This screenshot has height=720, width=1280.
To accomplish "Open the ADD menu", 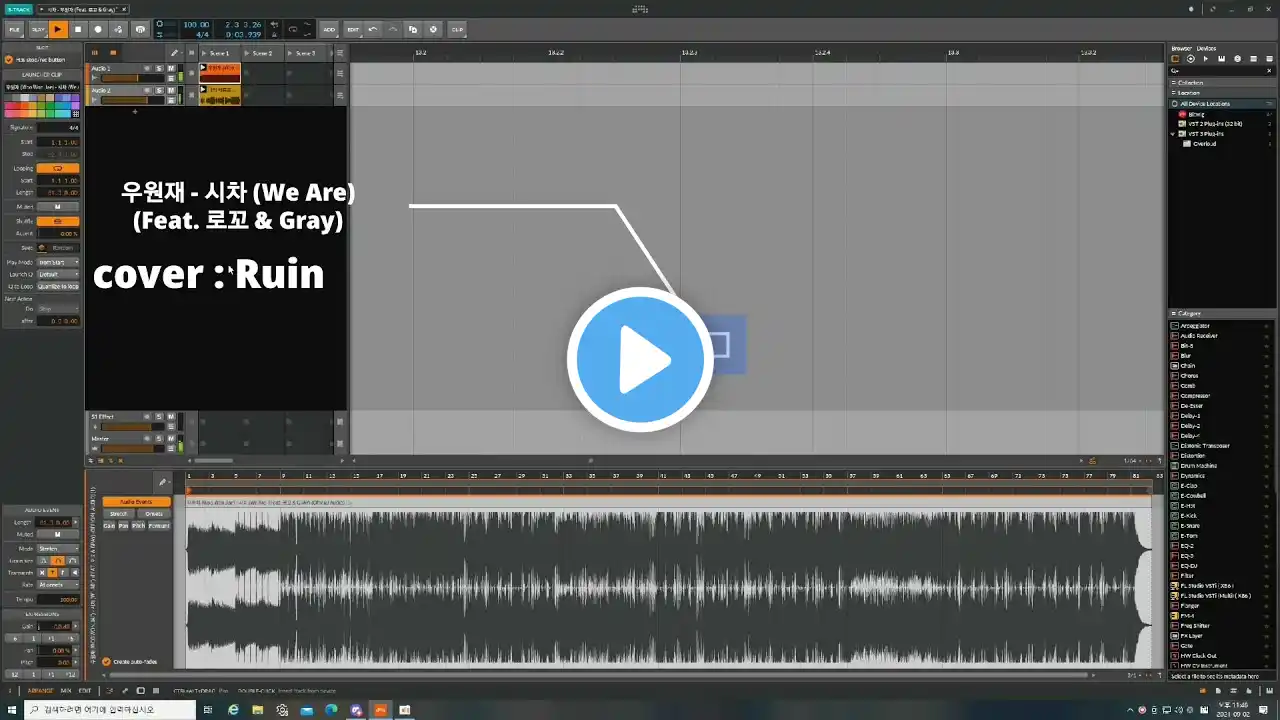I will [329, 29].
